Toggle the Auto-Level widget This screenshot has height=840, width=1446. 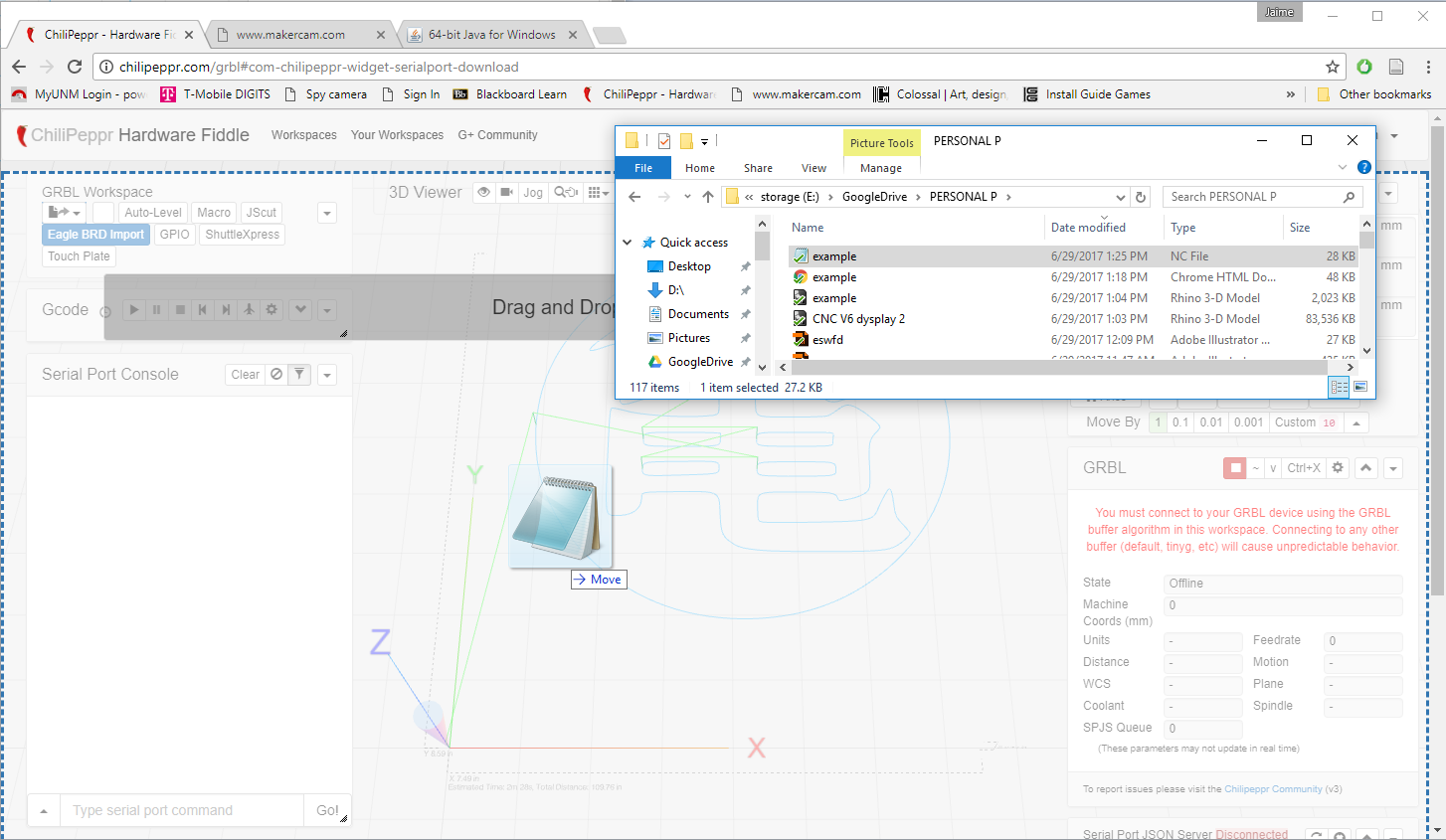(x=153, y=213)
